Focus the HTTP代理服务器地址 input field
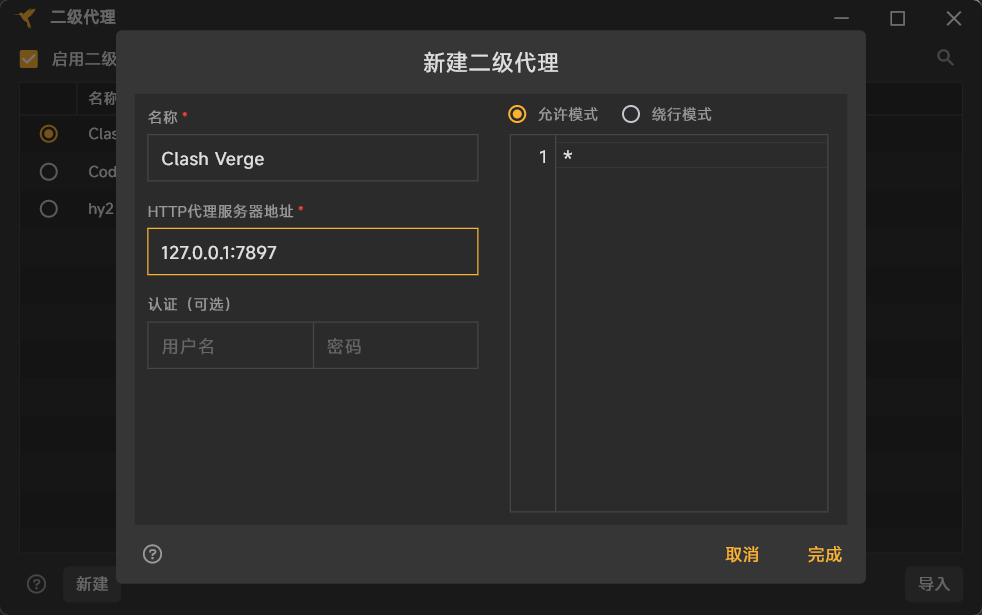Viewport: 982px width, 615px height. pos(313,252)
